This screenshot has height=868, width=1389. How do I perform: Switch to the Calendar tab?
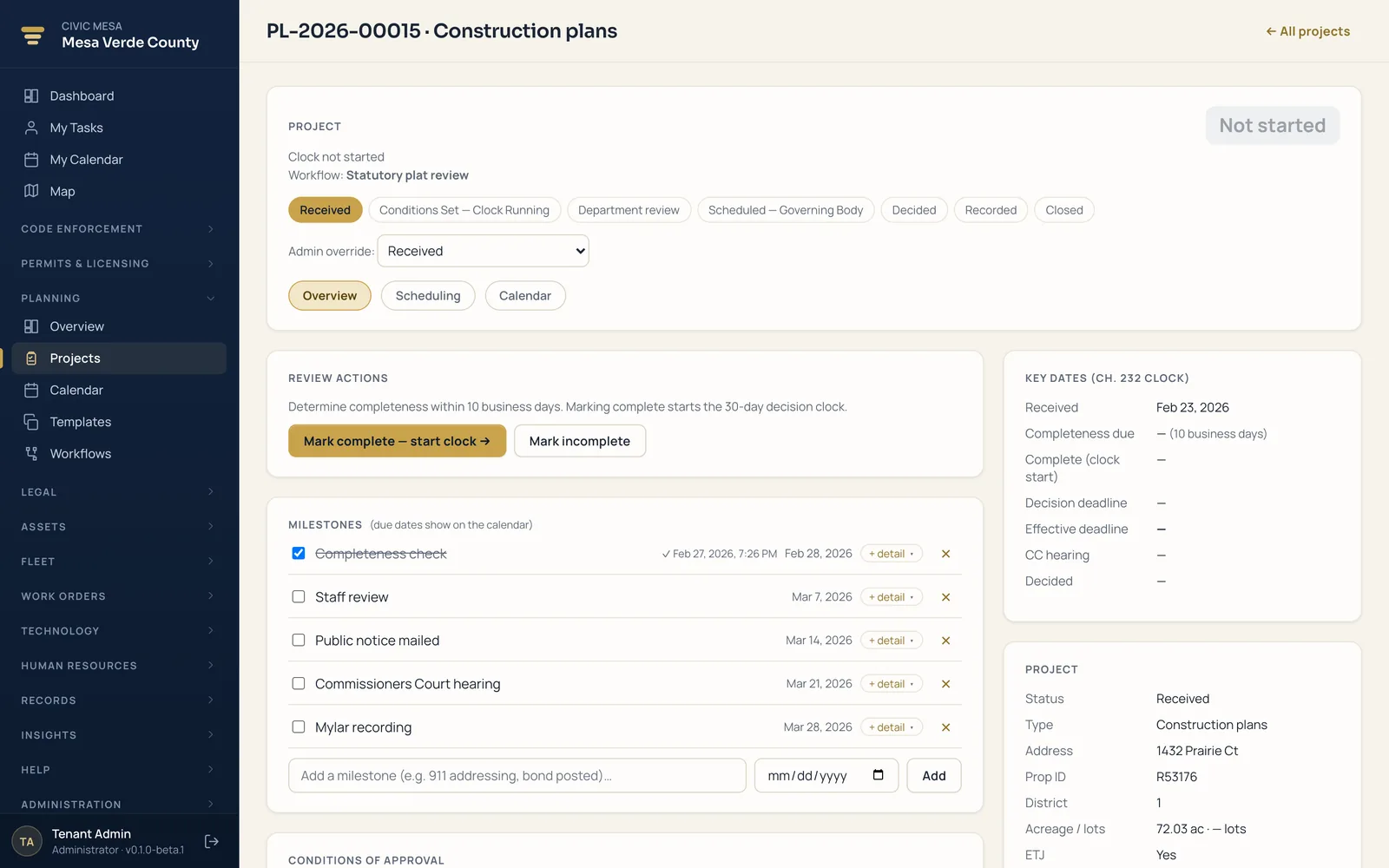click(525, 296)
